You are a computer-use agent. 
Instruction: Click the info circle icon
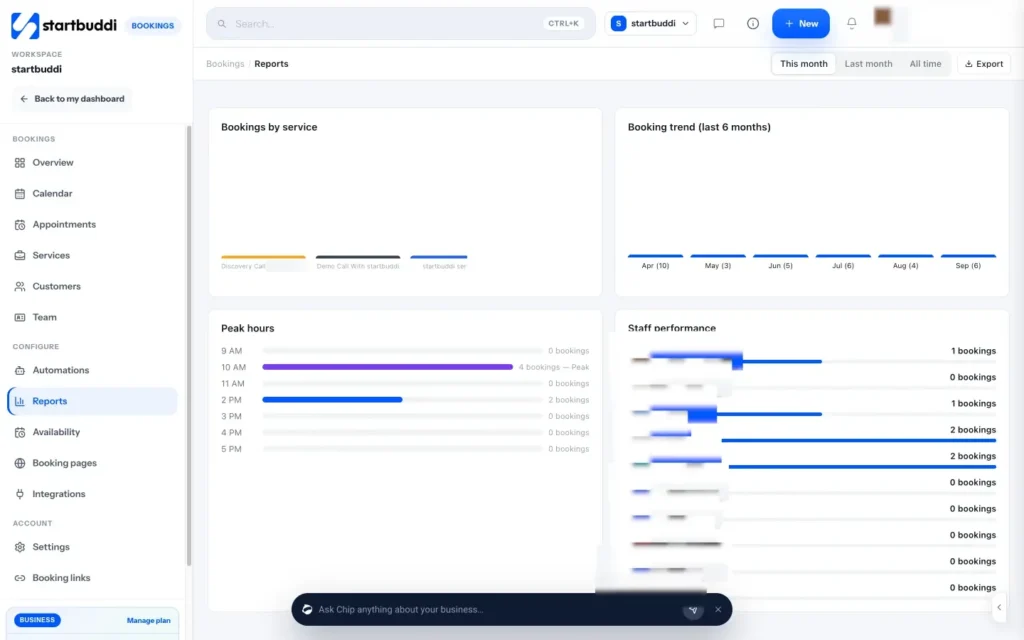(x=752, y=24)
